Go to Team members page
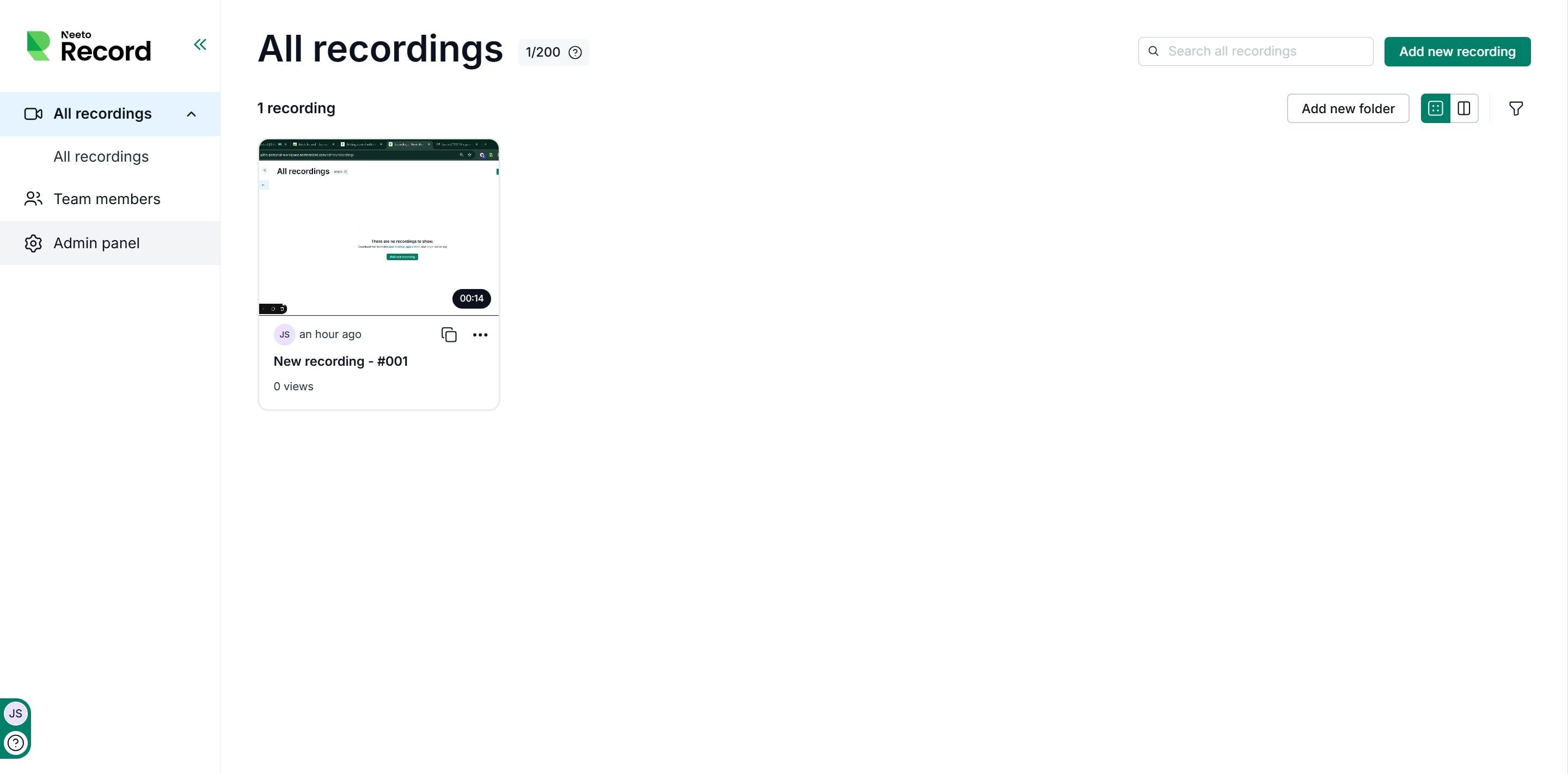The width and height of the screenshot is (1568, 774). tap(107, 199)
